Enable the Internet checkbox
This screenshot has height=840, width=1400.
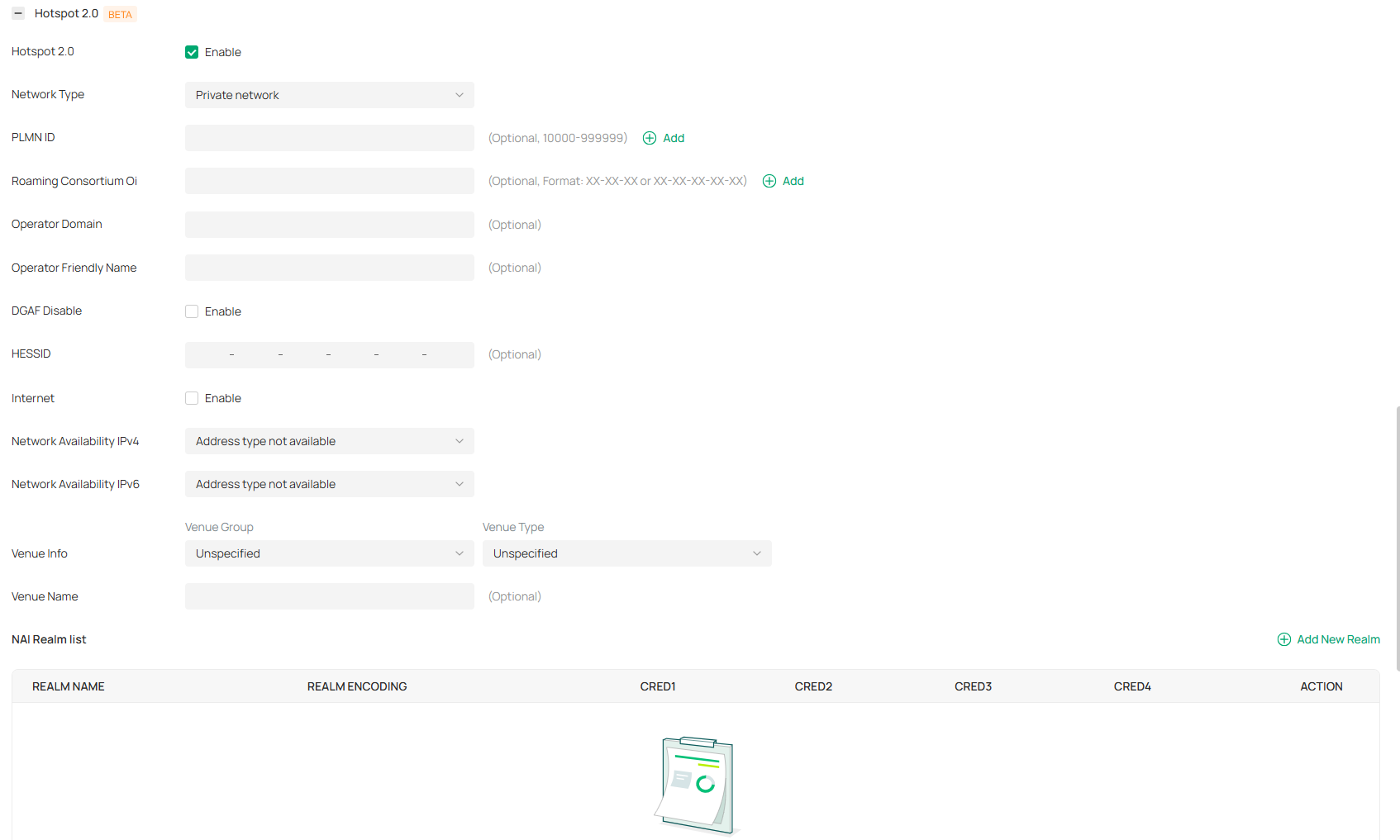[x=192, y=398]
